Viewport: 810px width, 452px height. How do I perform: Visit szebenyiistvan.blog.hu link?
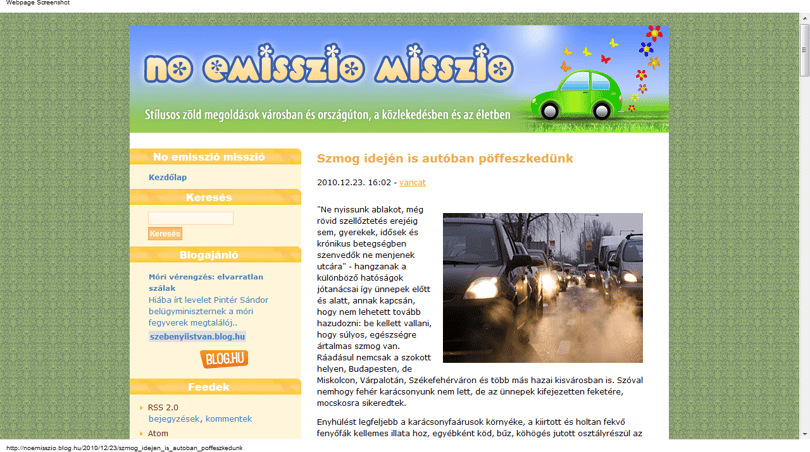197,337
